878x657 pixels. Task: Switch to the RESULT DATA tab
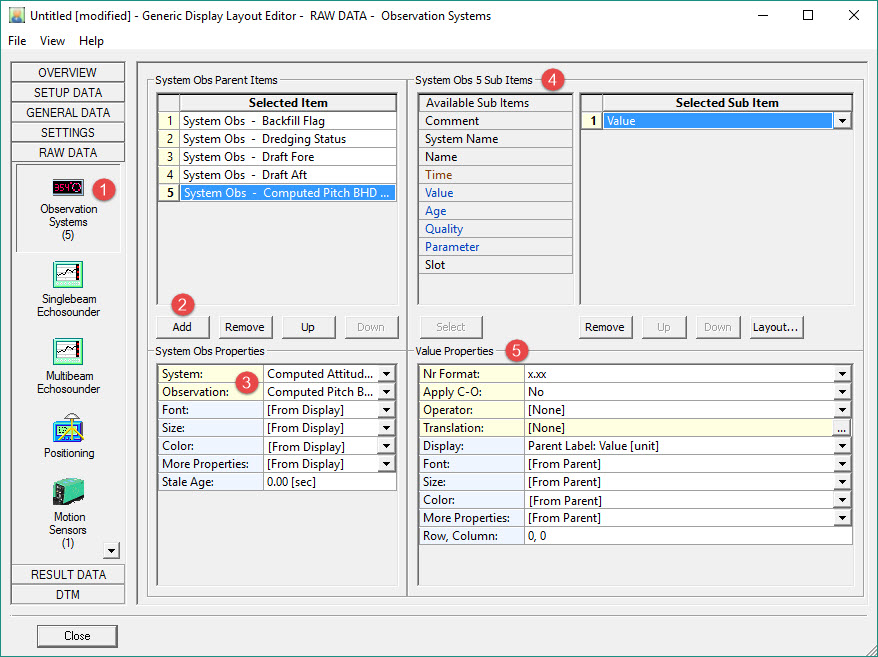click(x=68, y=574)
